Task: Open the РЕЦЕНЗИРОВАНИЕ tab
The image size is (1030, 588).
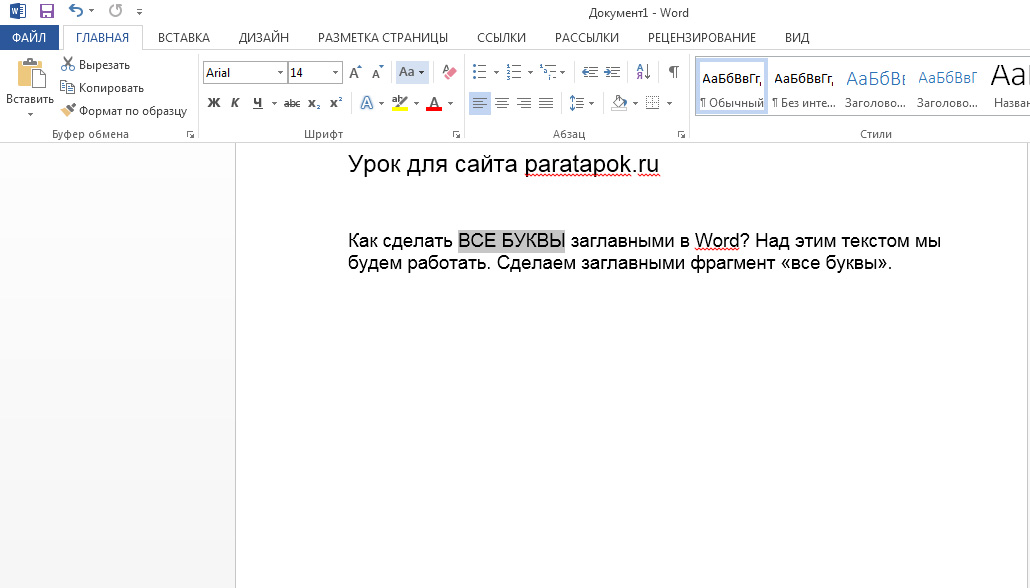Action: pos(702,37)
